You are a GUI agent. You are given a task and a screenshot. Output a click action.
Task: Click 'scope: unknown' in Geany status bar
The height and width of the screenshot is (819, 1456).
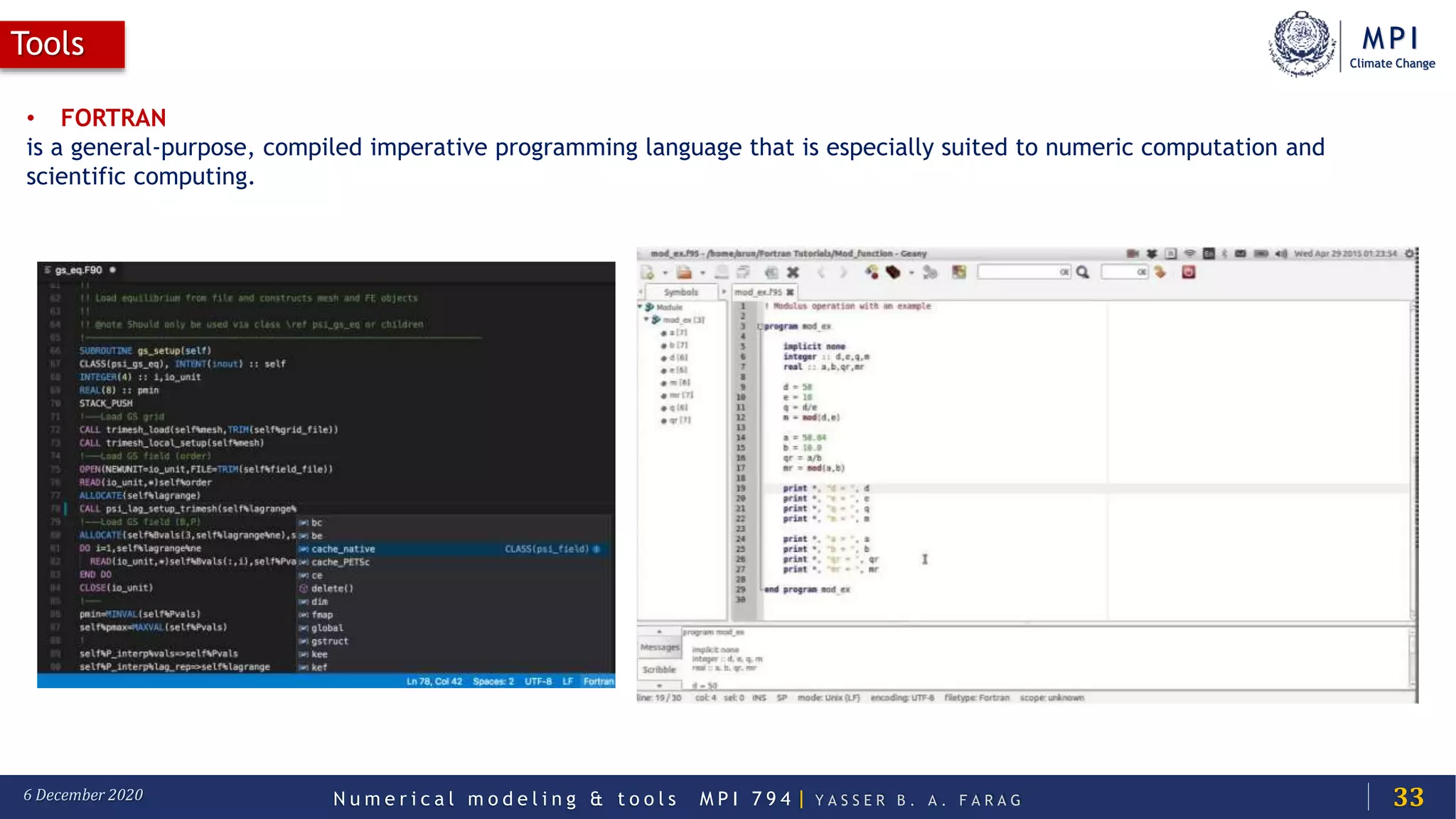pyautogui.click(x=1052, y=697)
